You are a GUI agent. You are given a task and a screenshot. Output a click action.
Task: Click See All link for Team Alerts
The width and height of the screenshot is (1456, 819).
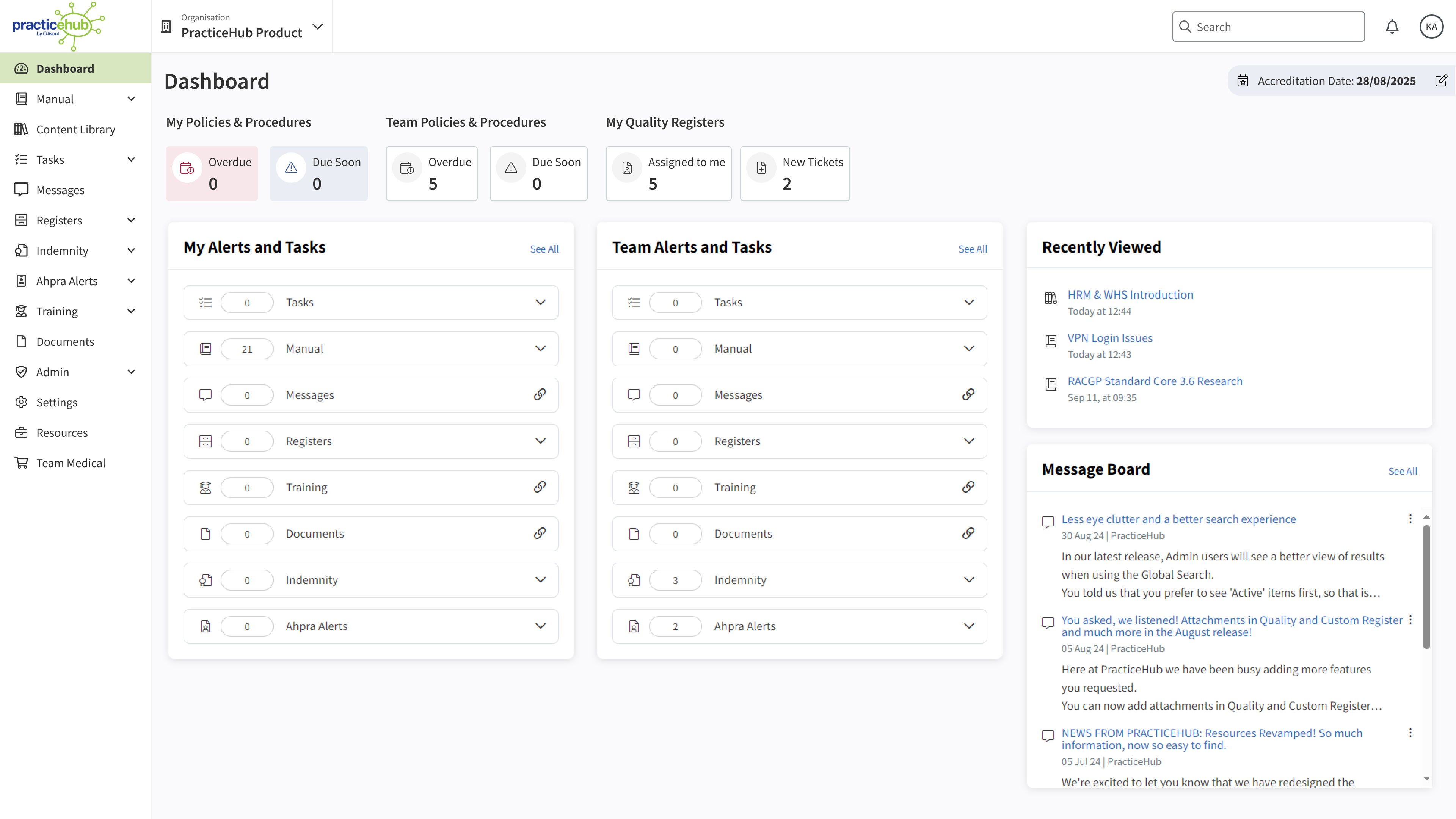click(x=972, y=248)
